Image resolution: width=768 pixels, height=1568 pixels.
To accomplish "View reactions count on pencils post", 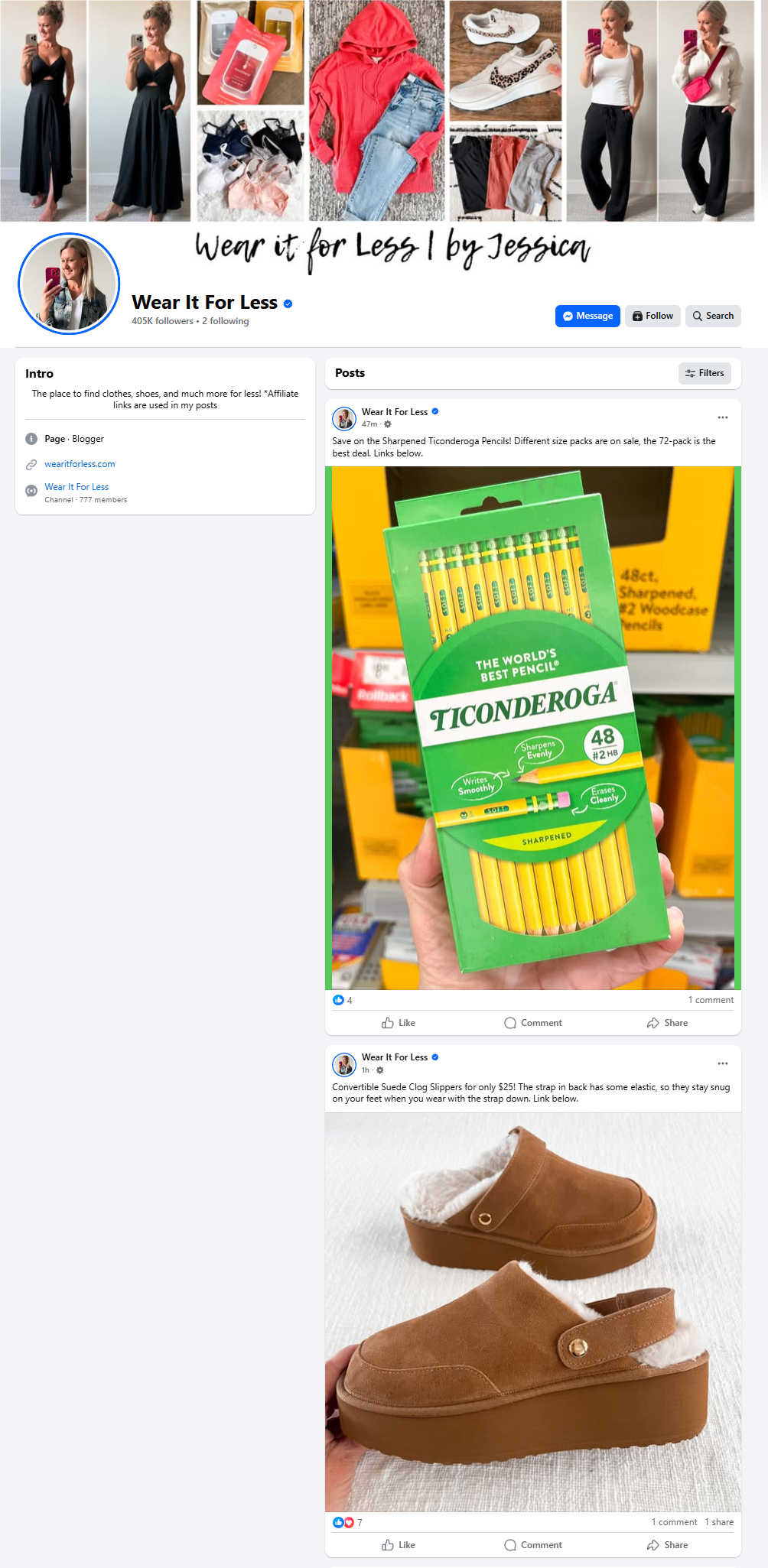I will click(343, 1000).
